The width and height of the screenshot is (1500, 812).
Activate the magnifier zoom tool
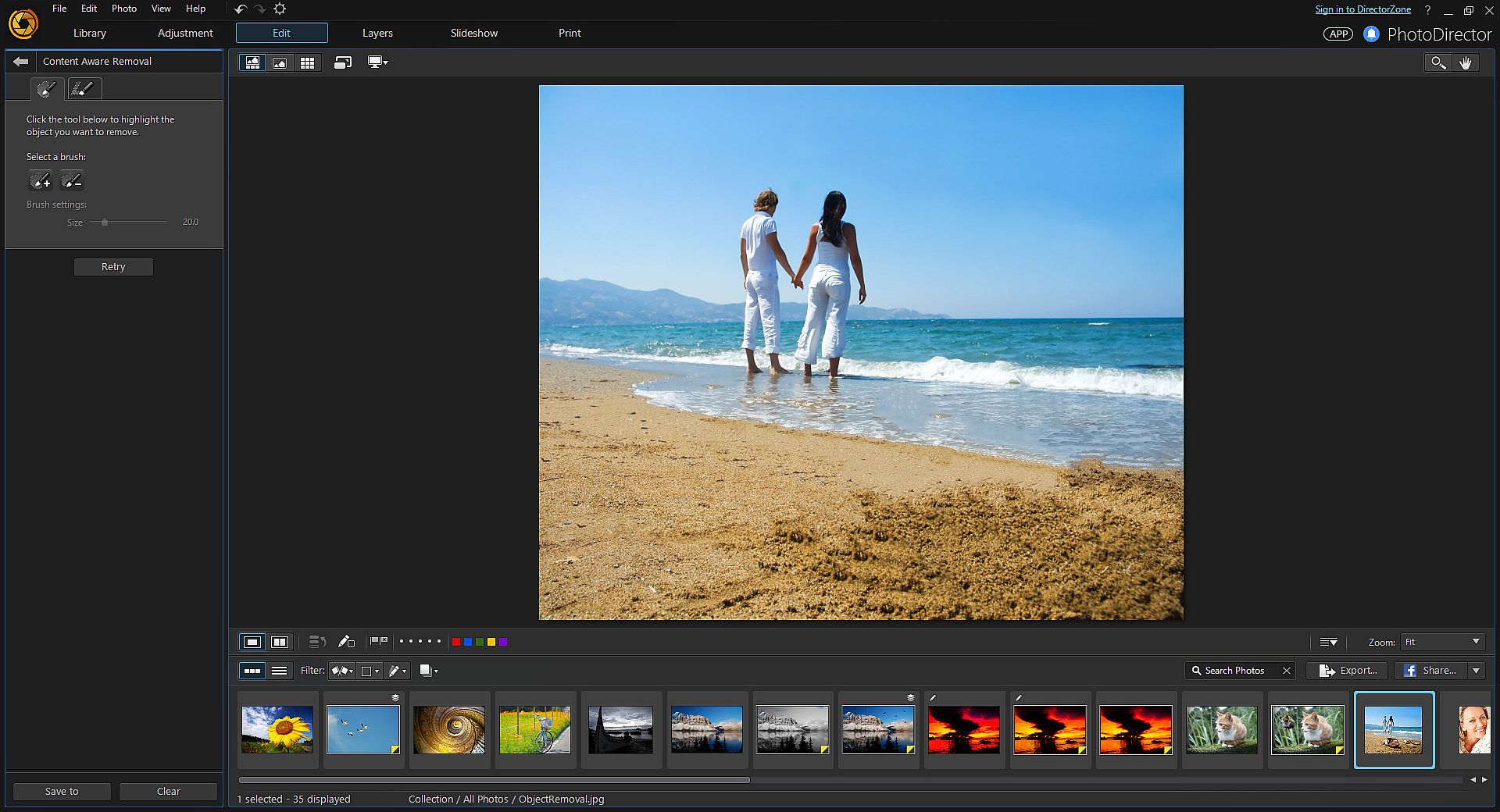1437,63
